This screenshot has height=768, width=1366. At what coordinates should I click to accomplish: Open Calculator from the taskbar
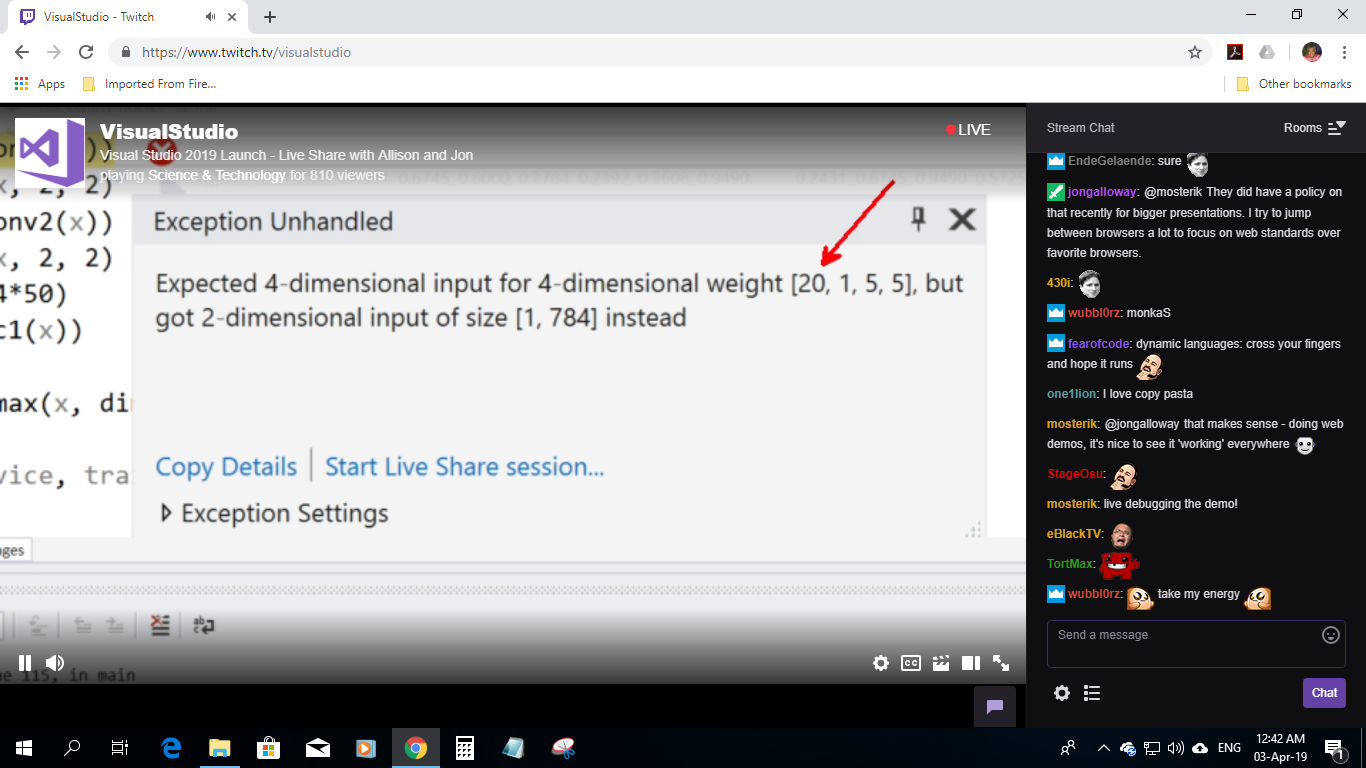tap(464, 747)
